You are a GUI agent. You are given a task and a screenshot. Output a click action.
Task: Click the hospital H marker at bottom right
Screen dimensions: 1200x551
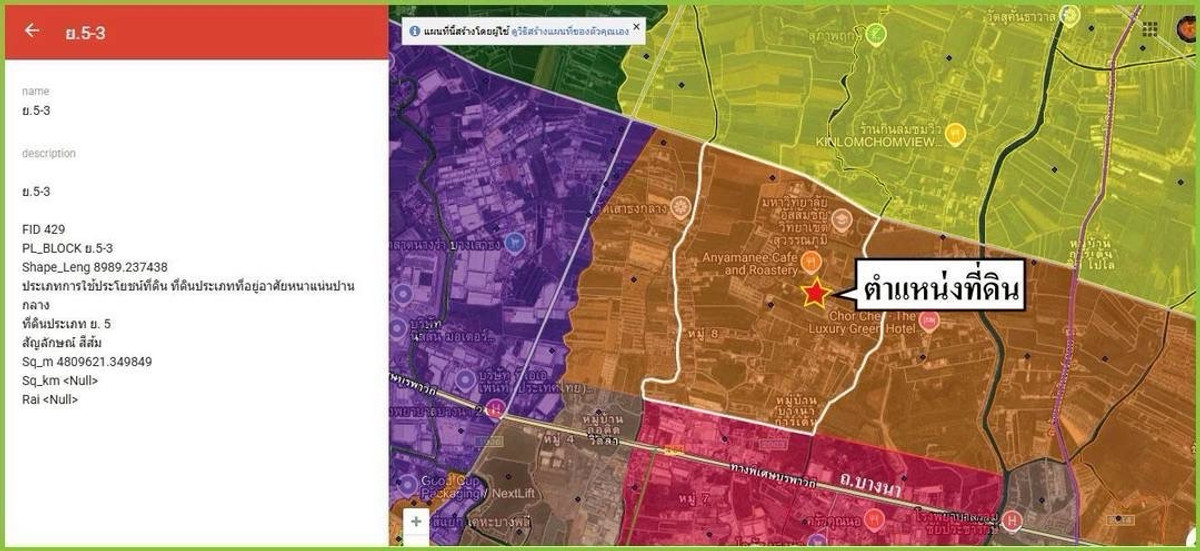click(1014, 521)
